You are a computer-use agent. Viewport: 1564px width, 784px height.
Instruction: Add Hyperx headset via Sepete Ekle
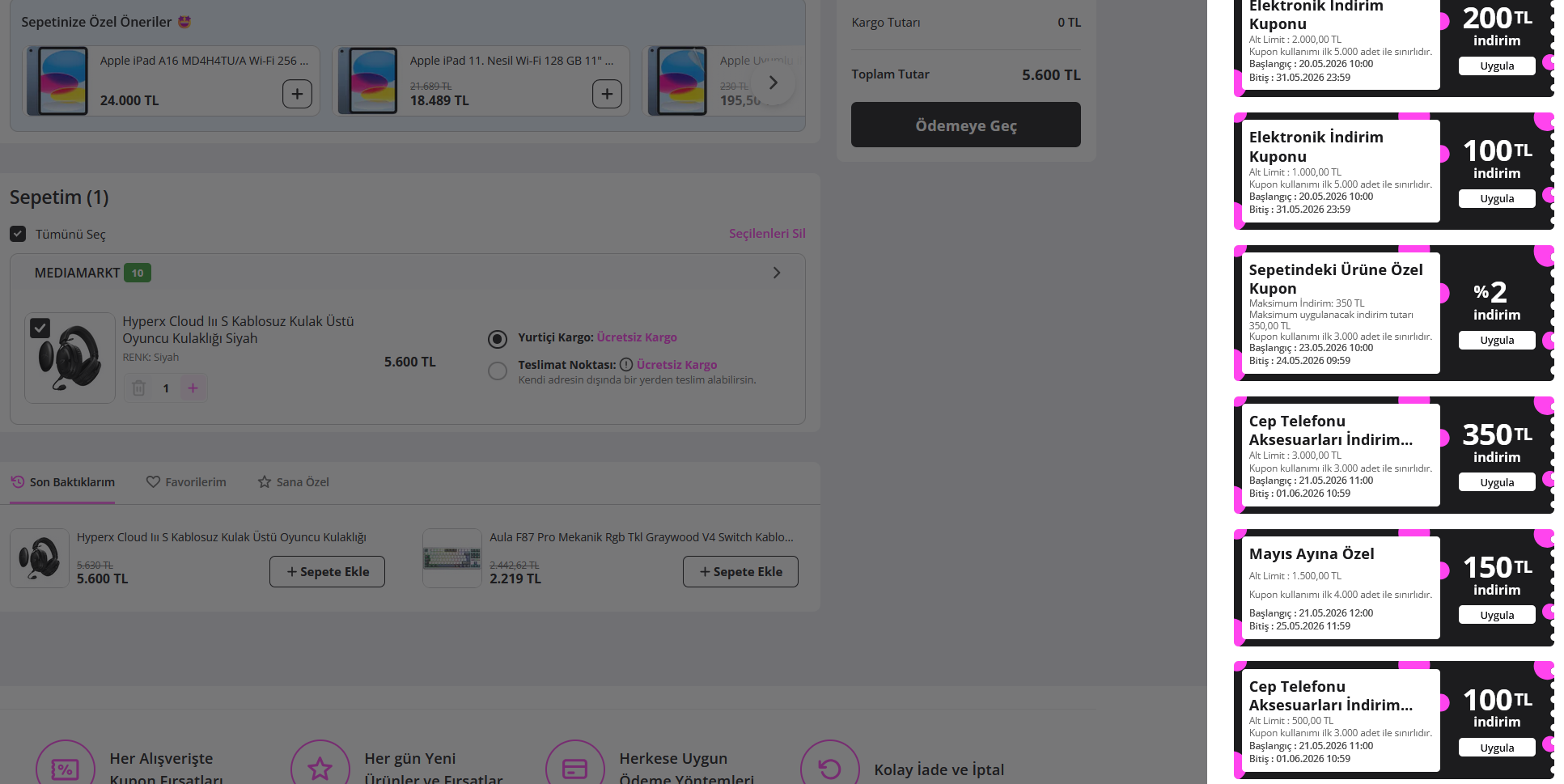tap(327, 571)
